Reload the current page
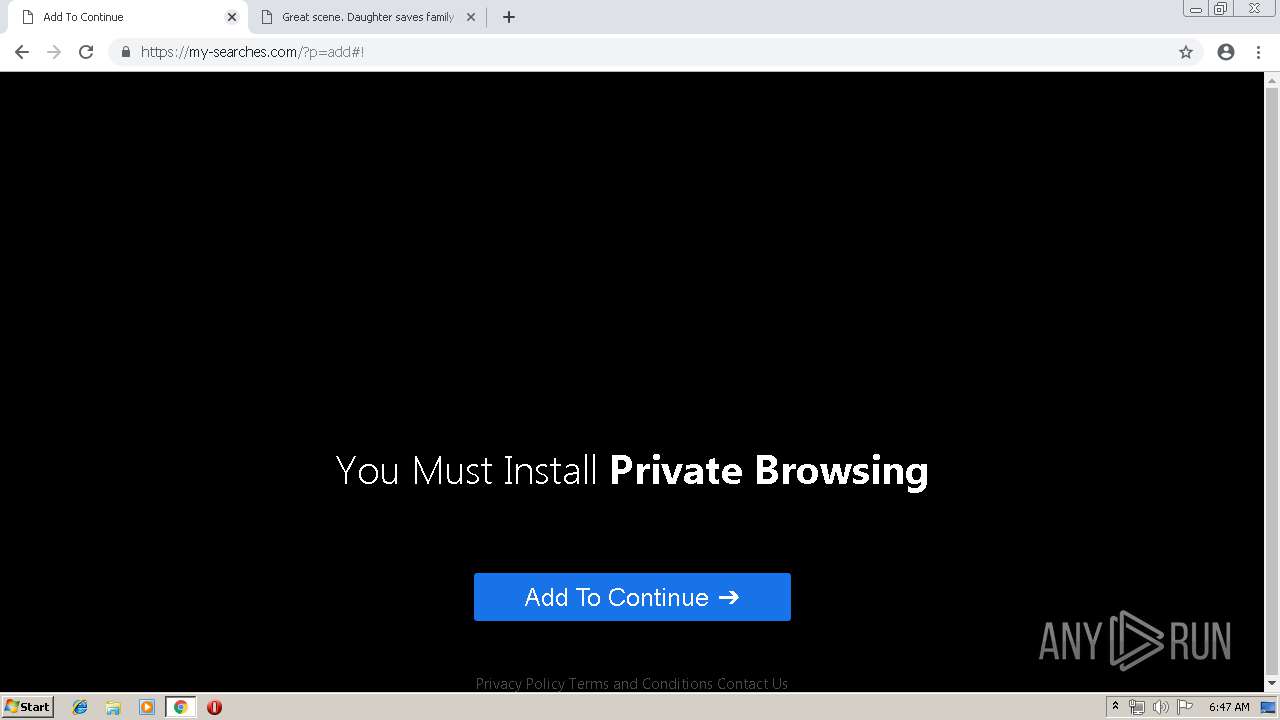Screen dimensions: 1280x720 tap(86, 52)
